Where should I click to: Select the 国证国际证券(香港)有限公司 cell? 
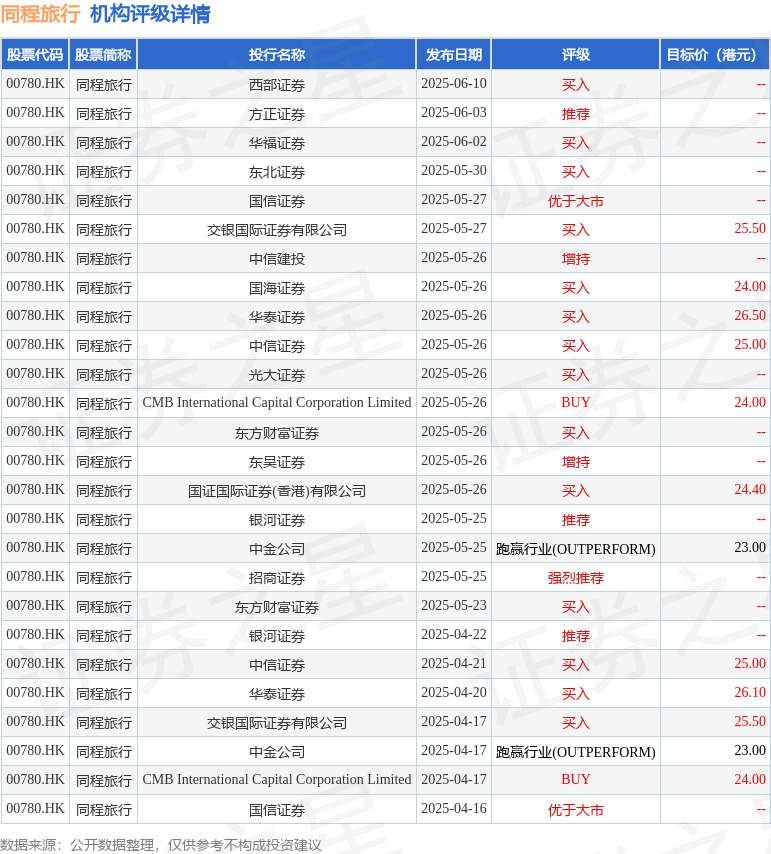coord(277,491)
